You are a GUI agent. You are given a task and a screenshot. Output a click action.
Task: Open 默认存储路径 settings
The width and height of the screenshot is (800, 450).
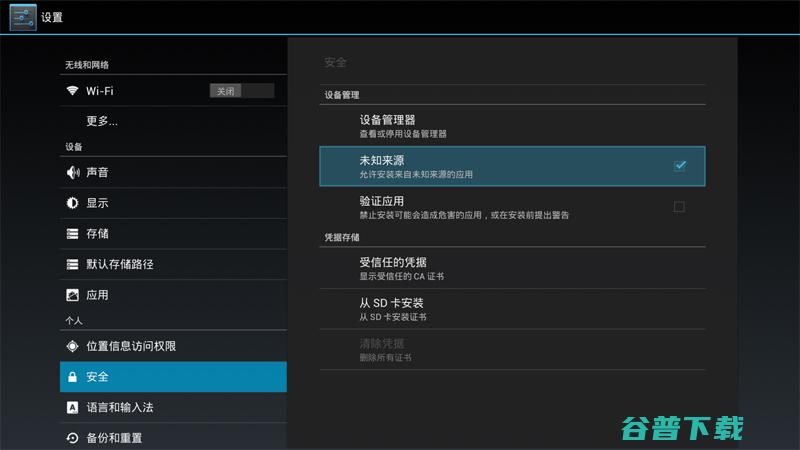coord(173,264)
